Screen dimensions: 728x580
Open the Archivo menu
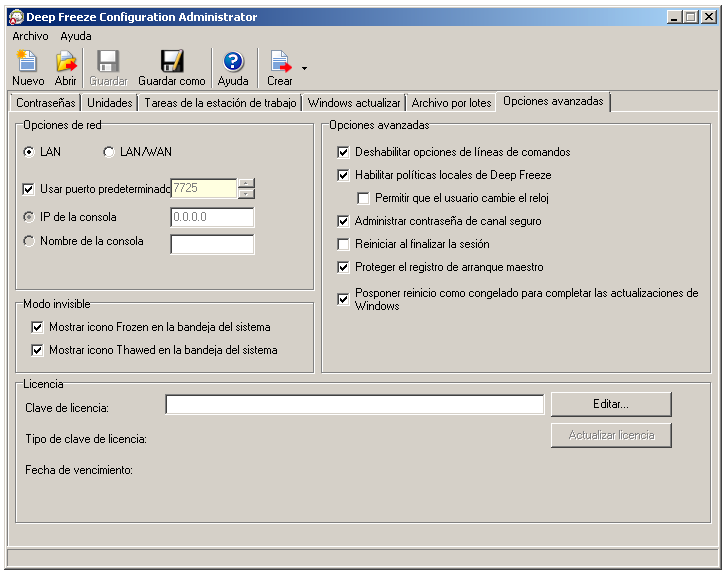pyautogui.click(x=30, y=36)
